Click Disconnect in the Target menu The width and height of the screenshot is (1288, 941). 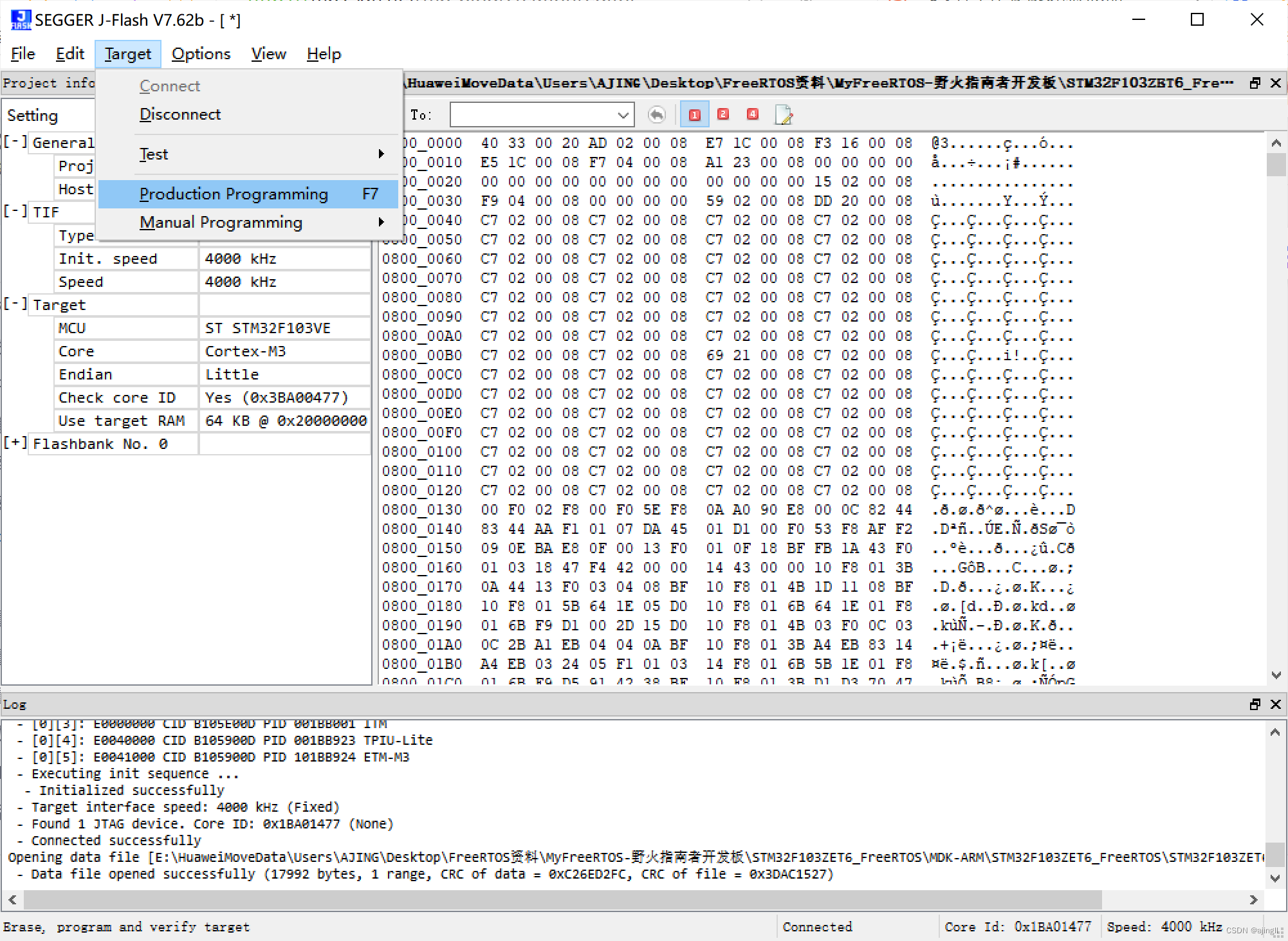click(180, 114)
